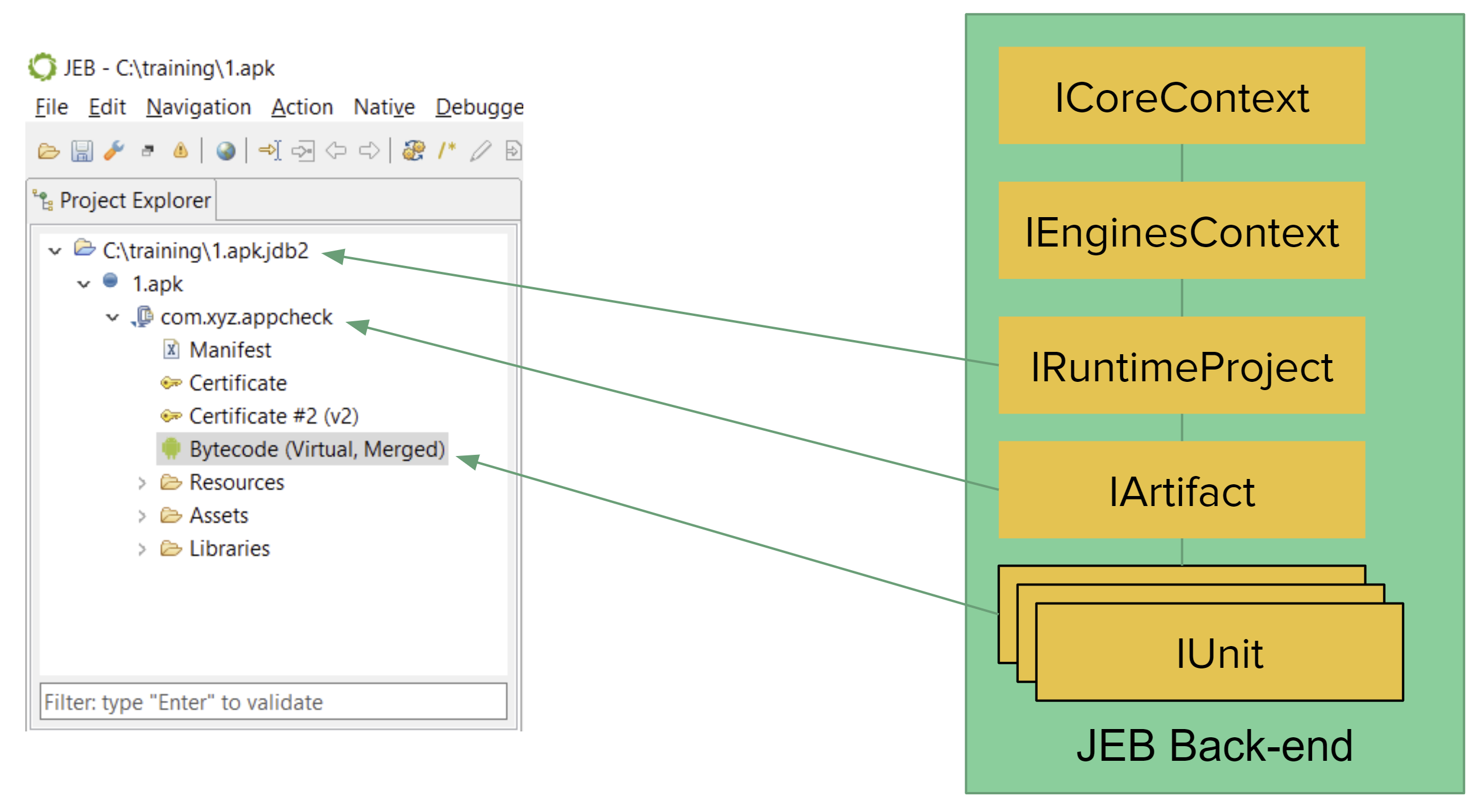Screen dimensions: 1478x812
Task: Click the folder icon beside Resources
Action: (x=171, y=482)
